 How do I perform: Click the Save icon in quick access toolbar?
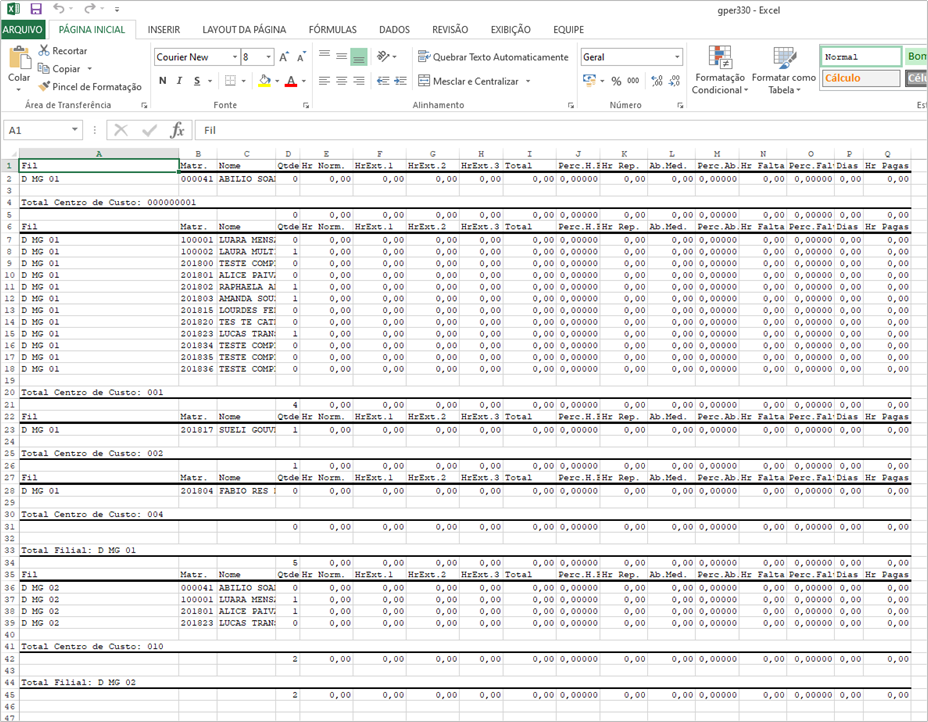(36, 9)
